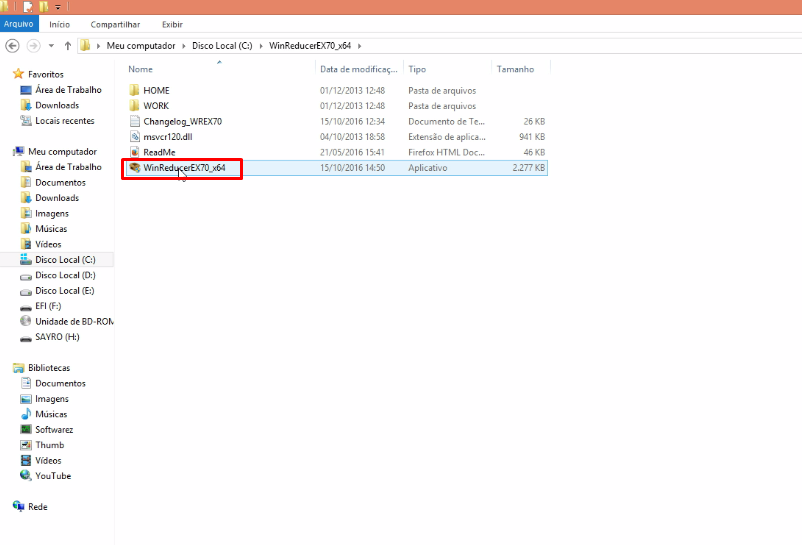This screenshot has height=545, width=802.
Task: Select the HOME folder icon
Action: click(x=135, y=90)
